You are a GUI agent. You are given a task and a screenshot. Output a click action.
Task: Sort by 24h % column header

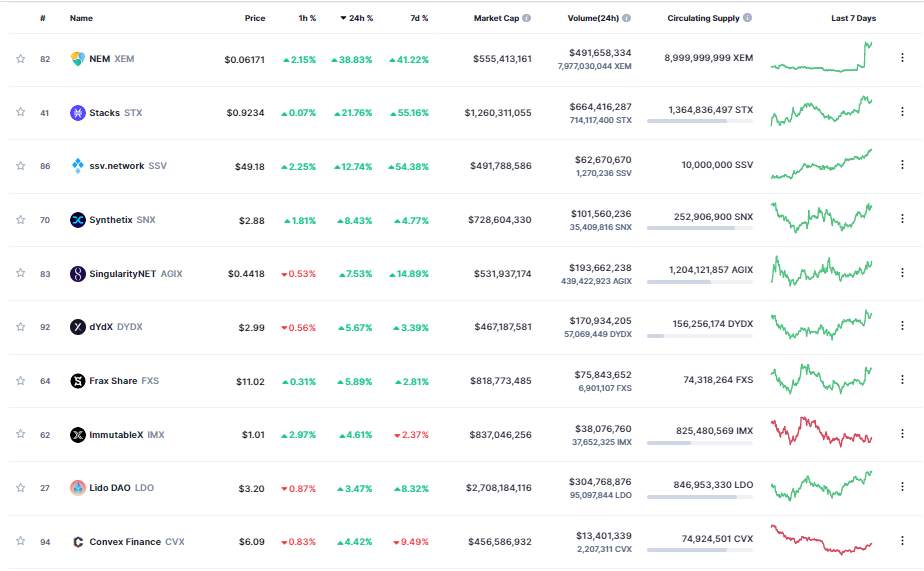click(x=357, y=18)
